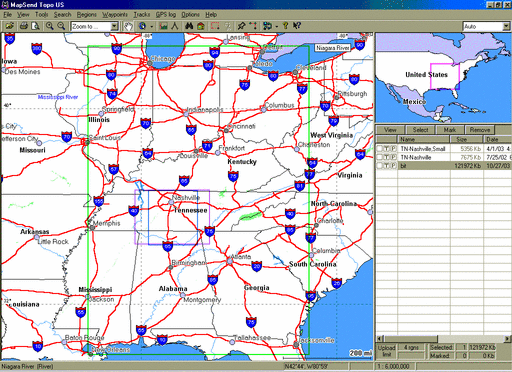
Task: Activate the hand pan tool
Action: (128, 26)
